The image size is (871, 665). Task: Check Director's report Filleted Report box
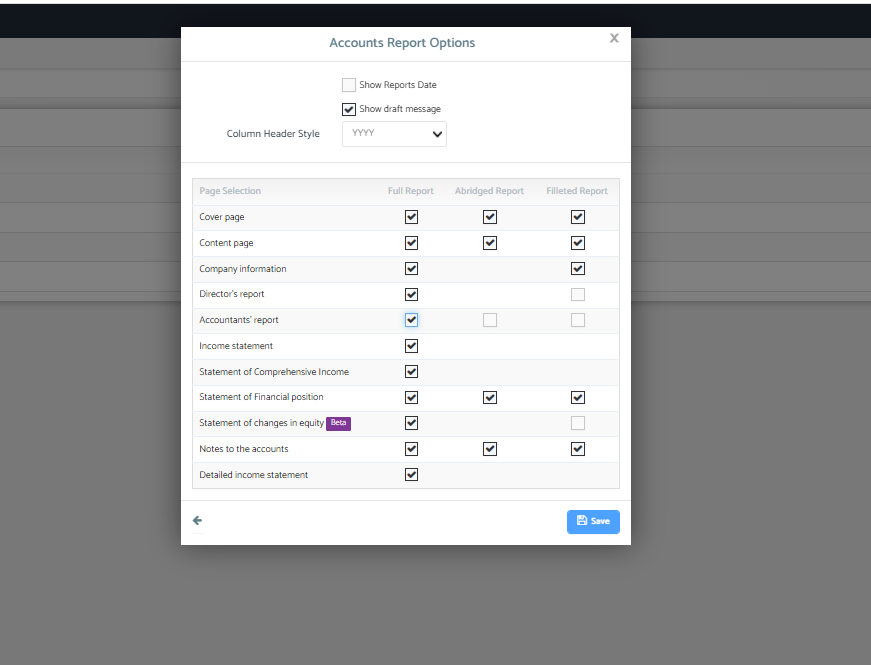[x=578, y=294]
